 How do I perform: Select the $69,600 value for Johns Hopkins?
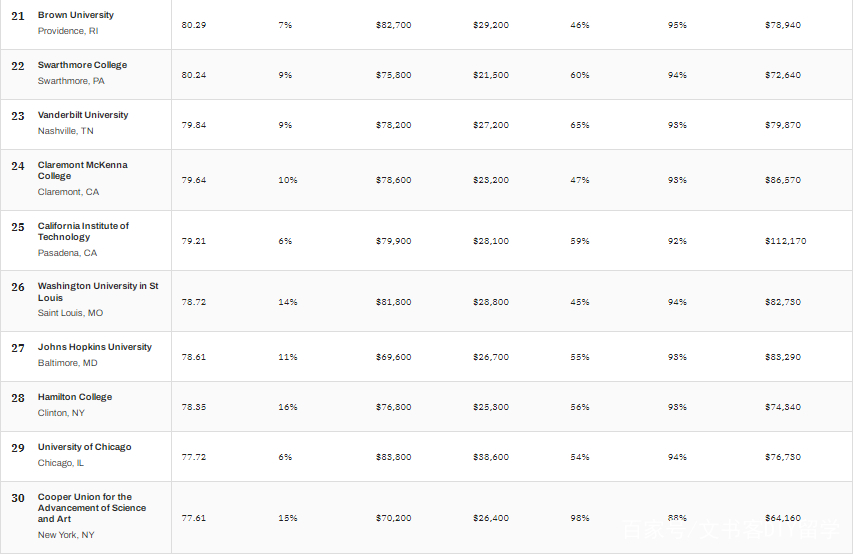393,357
